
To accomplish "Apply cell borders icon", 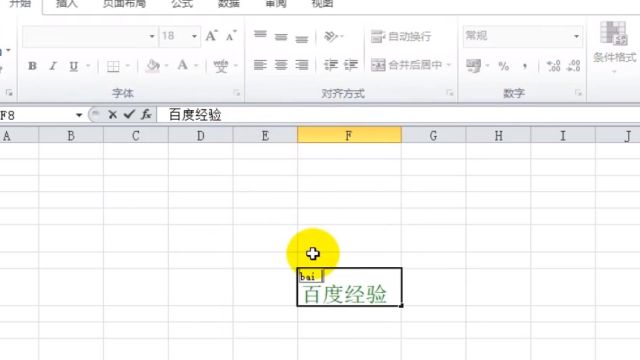I will (x=113, y=66).
